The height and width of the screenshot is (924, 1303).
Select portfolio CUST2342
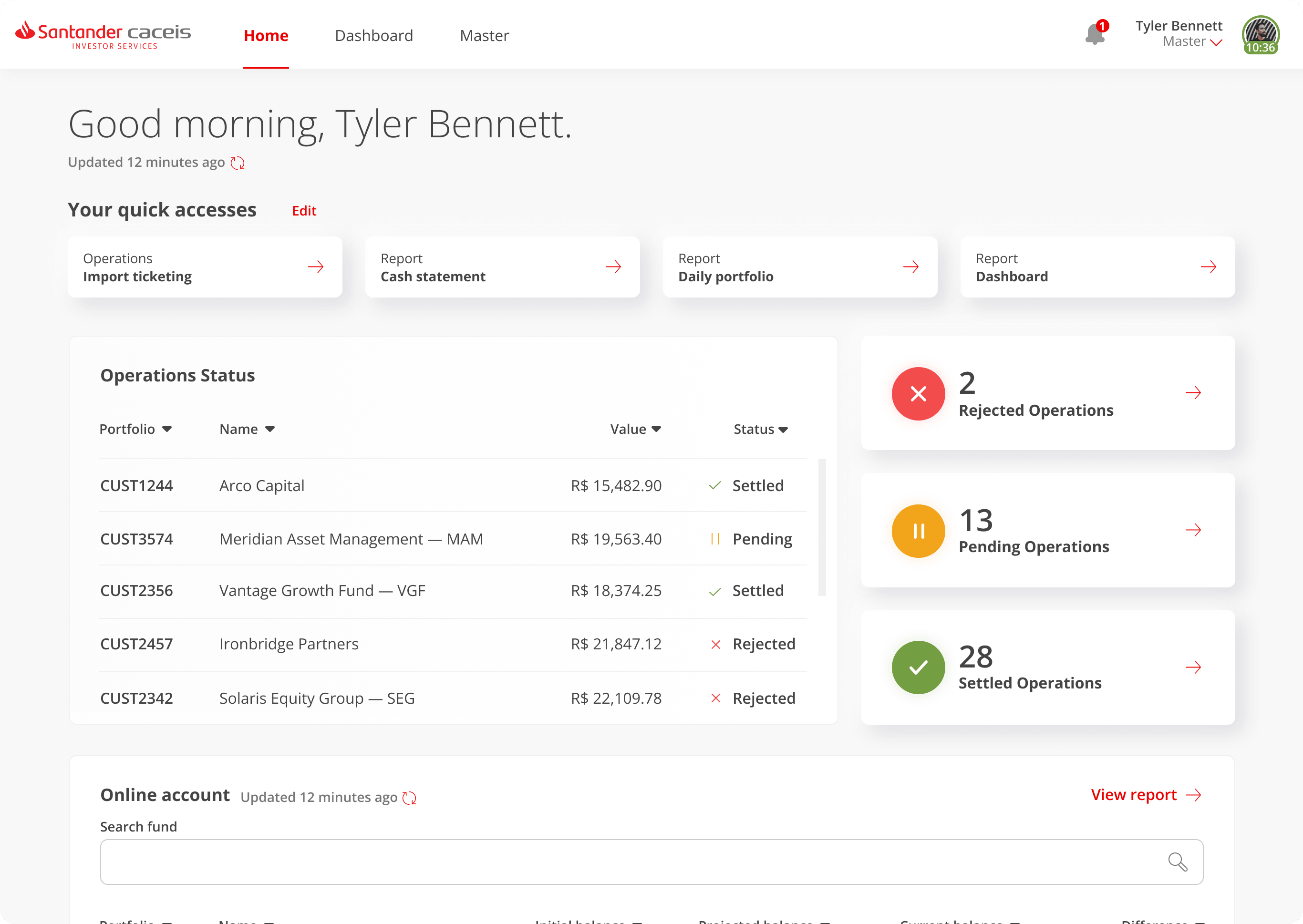(136, 698)
